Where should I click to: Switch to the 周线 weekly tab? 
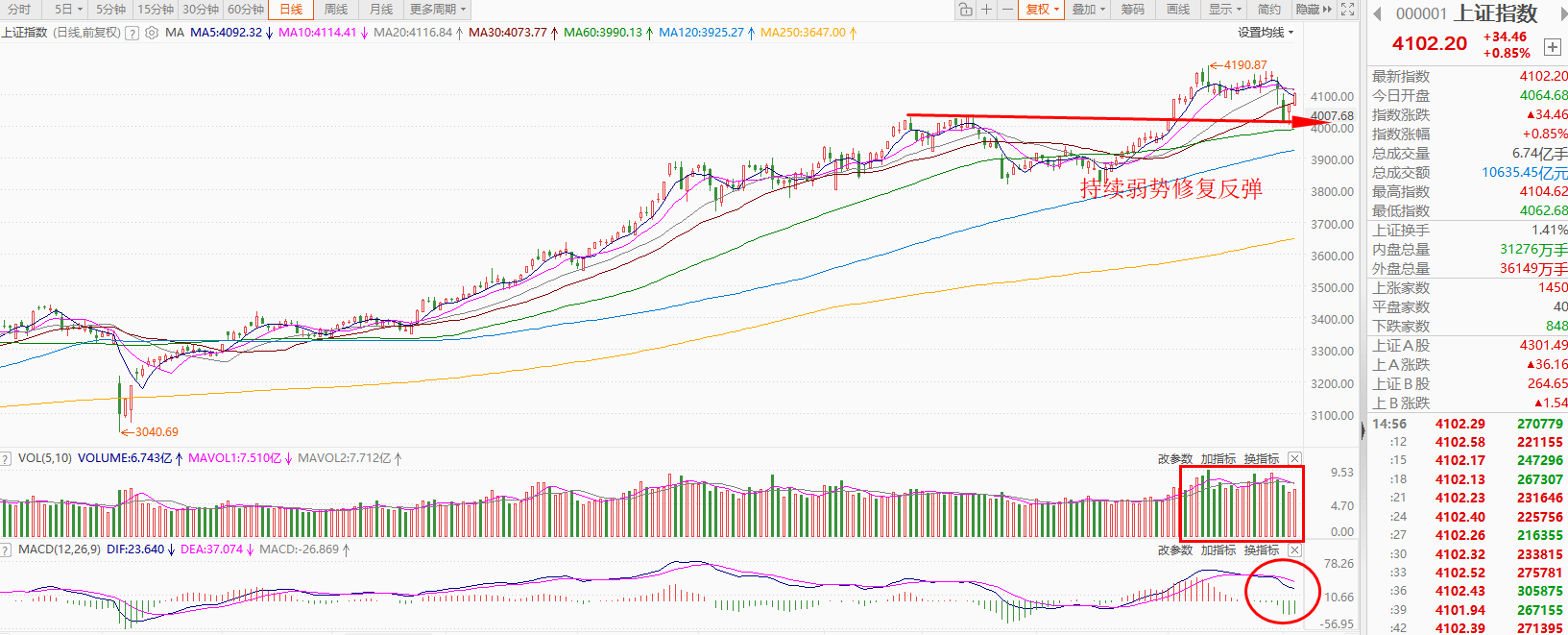[x=336, y=10]
